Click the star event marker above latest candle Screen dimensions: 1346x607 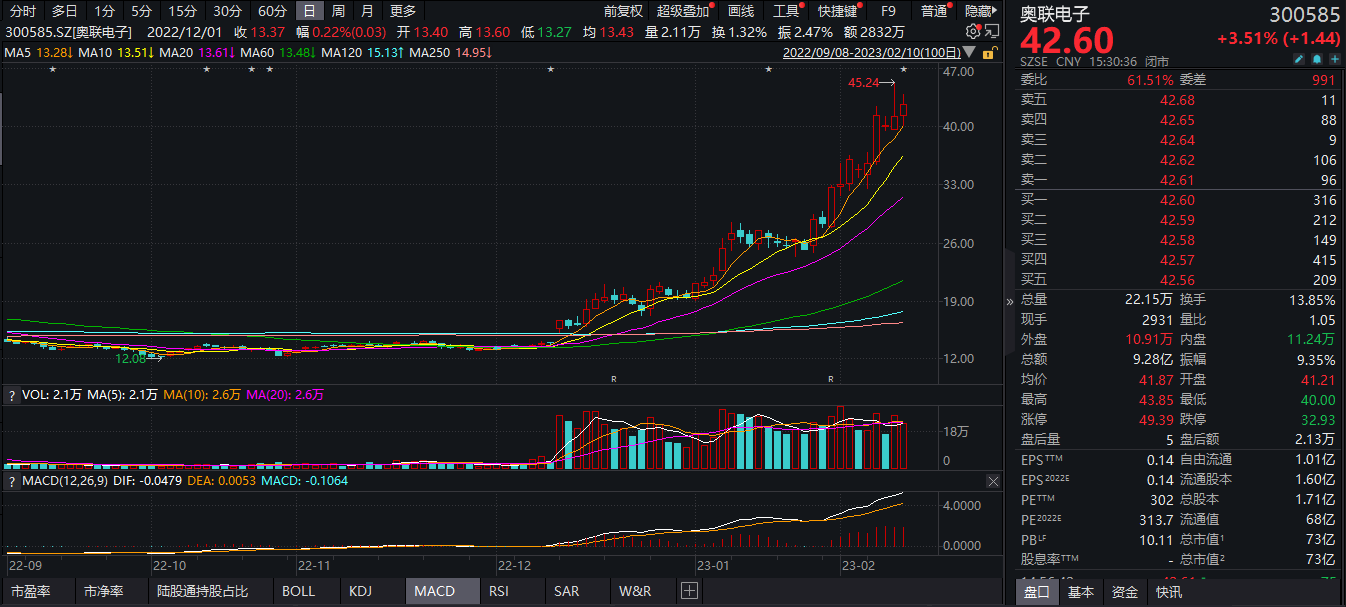[903, 69]
